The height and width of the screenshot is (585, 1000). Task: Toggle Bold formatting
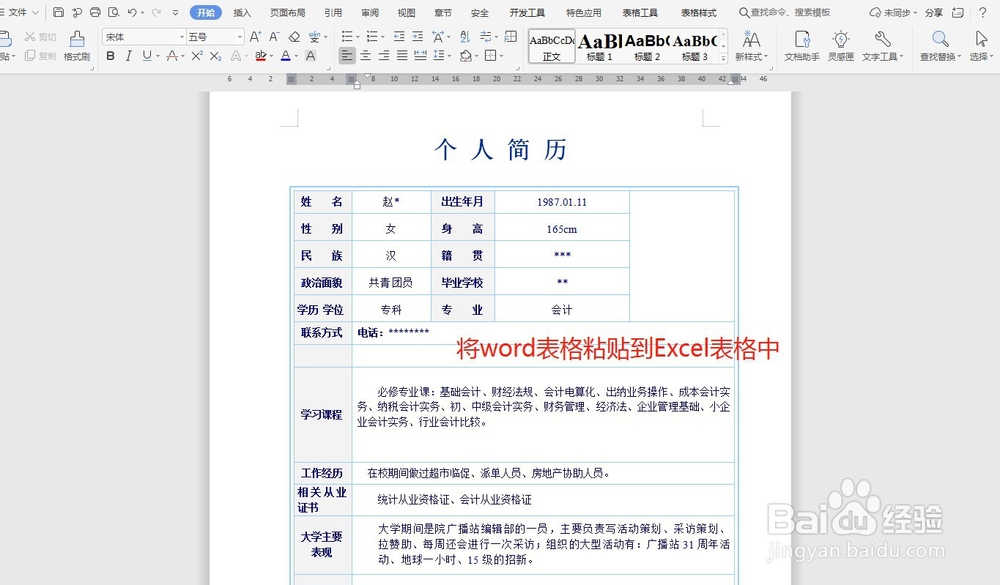(110, 56)
